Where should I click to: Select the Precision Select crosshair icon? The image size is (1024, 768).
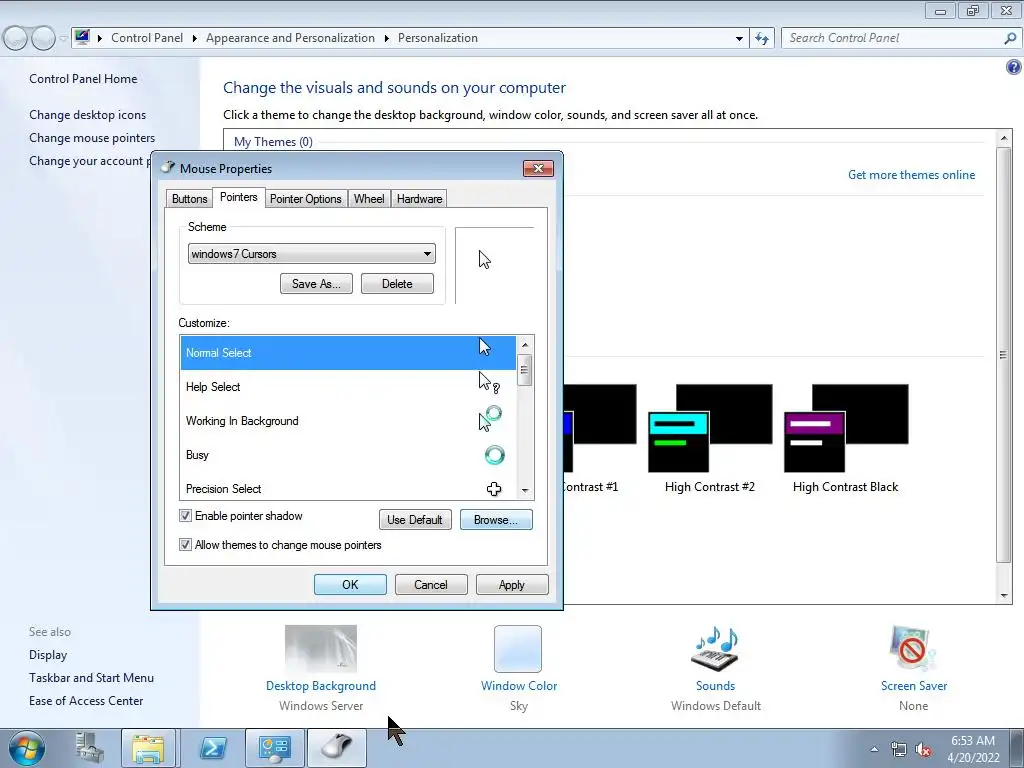494,488
